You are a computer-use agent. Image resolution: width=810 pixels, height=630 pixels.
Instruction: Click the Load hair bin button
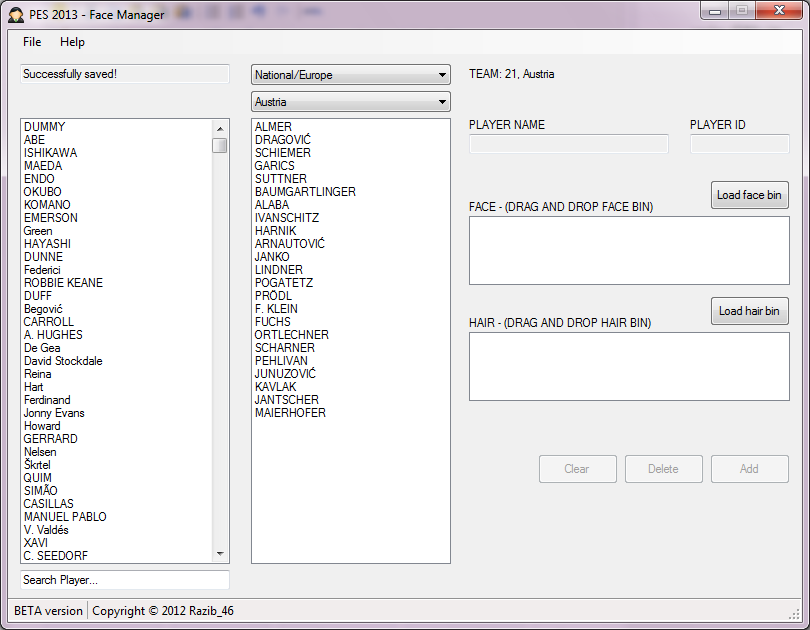point(750,311)
